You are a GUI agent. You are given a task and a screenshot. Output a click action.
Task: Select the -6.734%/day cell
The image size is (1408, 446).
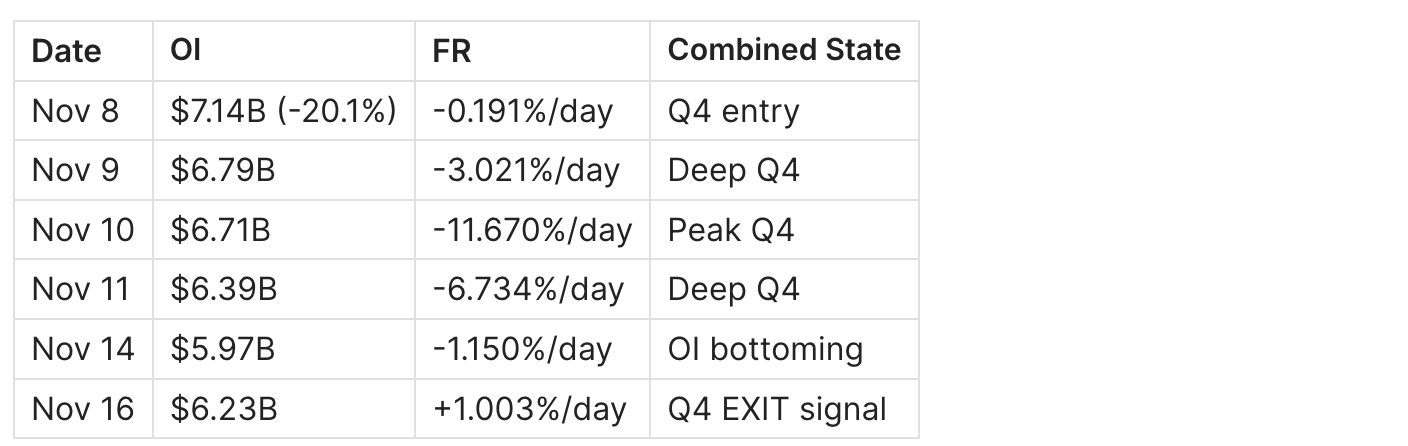pos(528,290)
